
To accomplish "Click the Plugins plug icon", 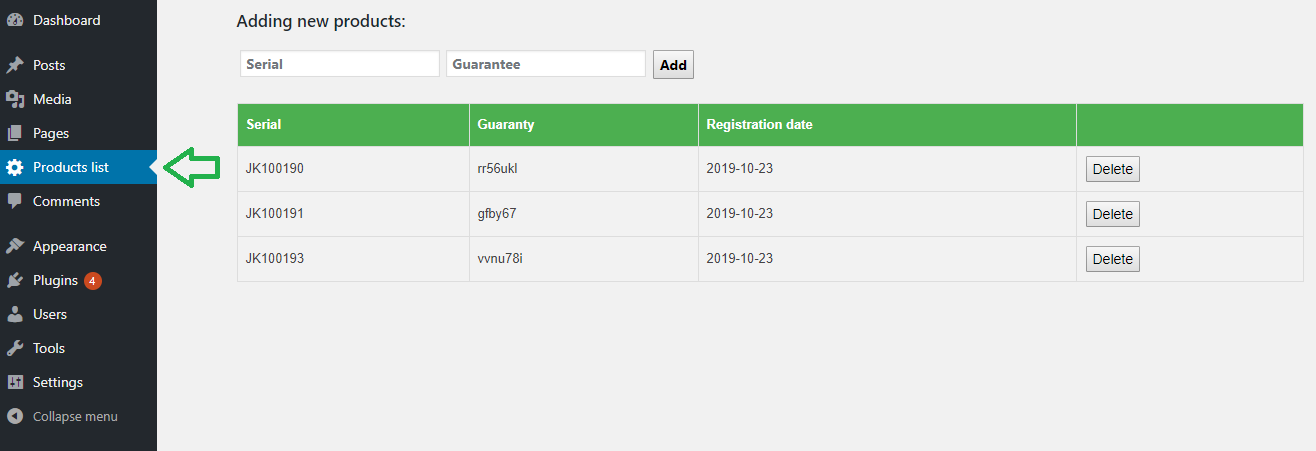I will (x=15, y=280).
